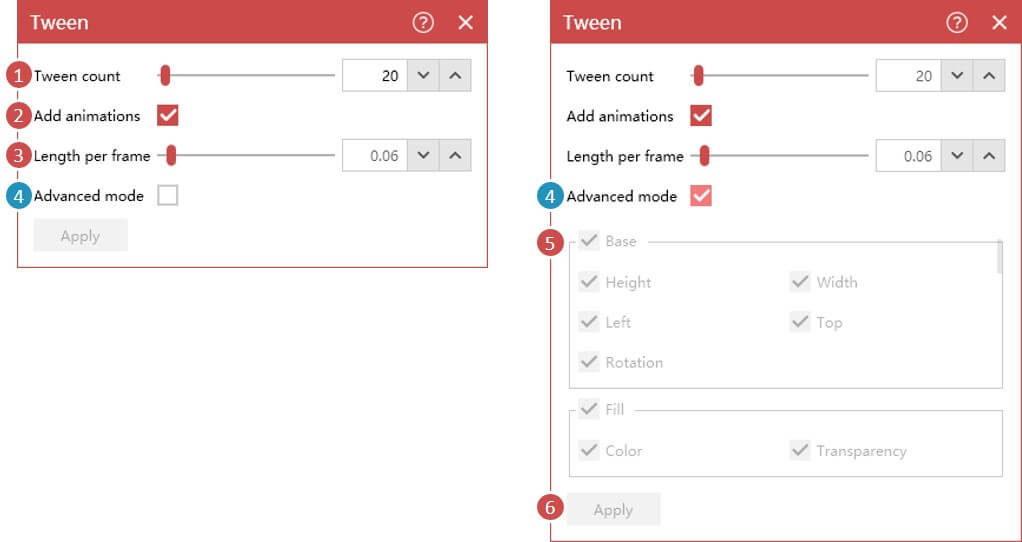The image size is (1022, 542).
Task: Decrease Length per frame in the expanded advanced dialog
Action: pyautogui.click(x=956, y=156)
